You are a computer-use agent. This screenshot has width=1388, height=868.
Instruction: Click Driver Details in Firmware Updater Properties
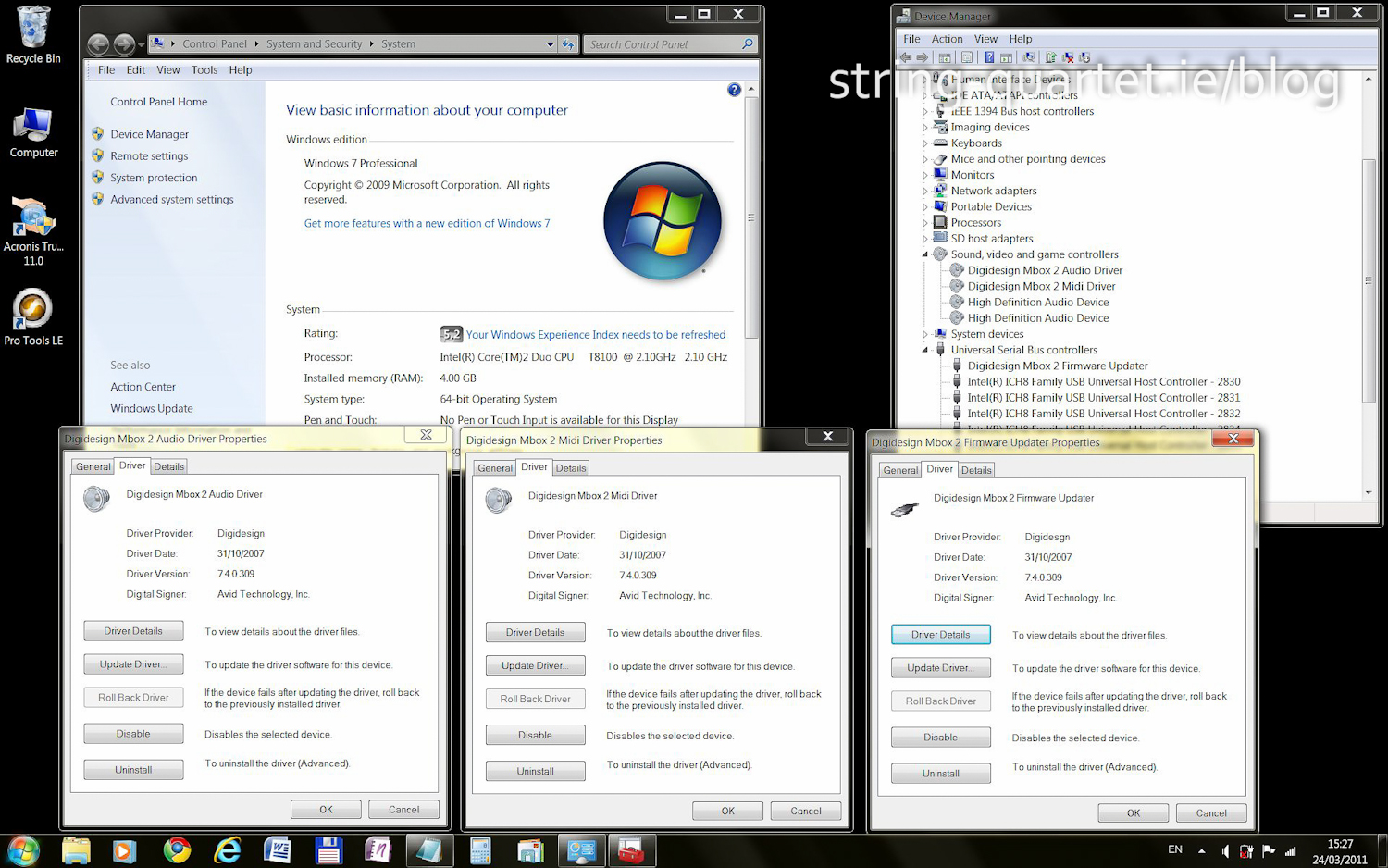[940, 635]
